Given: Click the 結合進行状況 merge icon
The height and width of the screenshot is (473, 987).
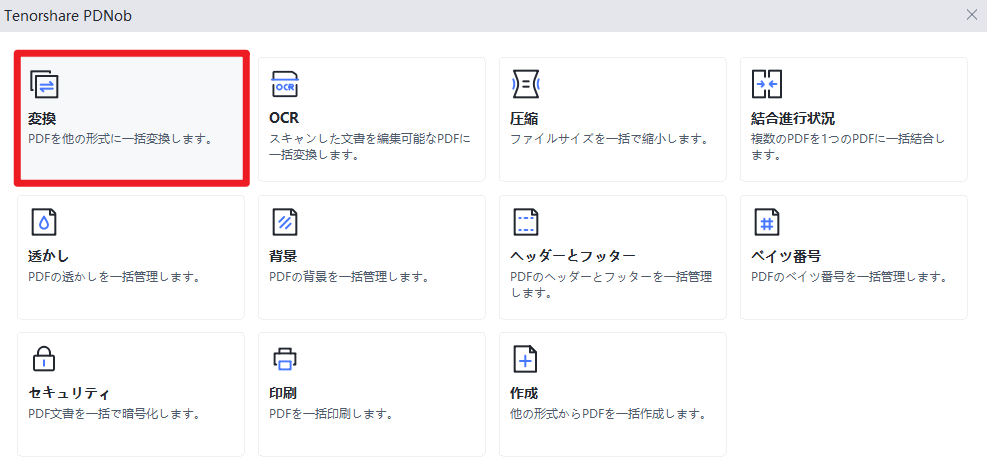Looking at the screenshot, I should pos(767,84).
